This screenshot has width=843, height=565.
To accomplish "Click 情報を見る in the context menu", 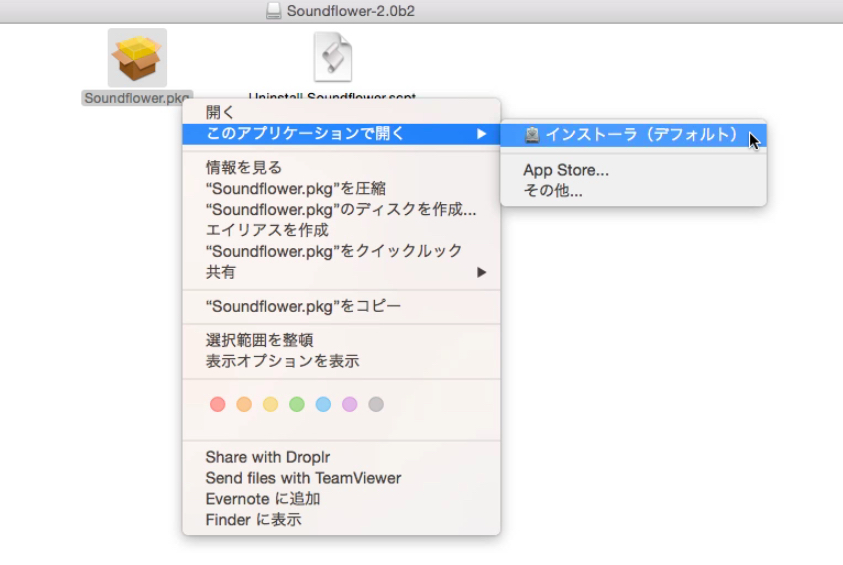I will tap(341, 168).
